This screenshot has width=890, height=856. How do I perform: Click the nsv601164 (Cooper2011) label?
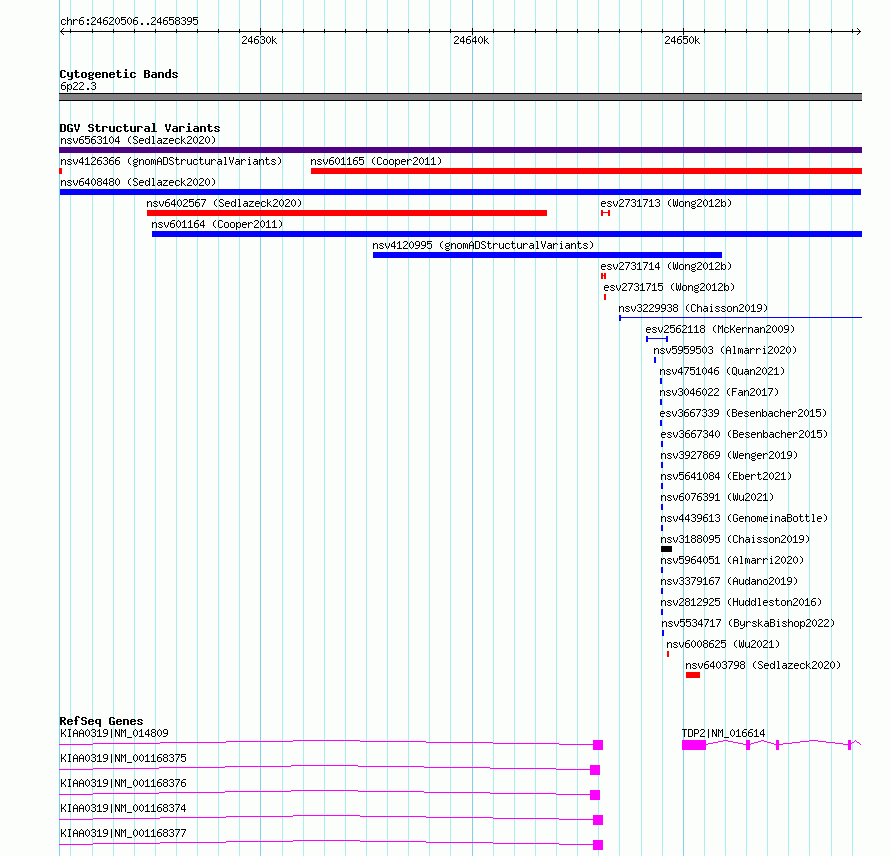[217, 224]
